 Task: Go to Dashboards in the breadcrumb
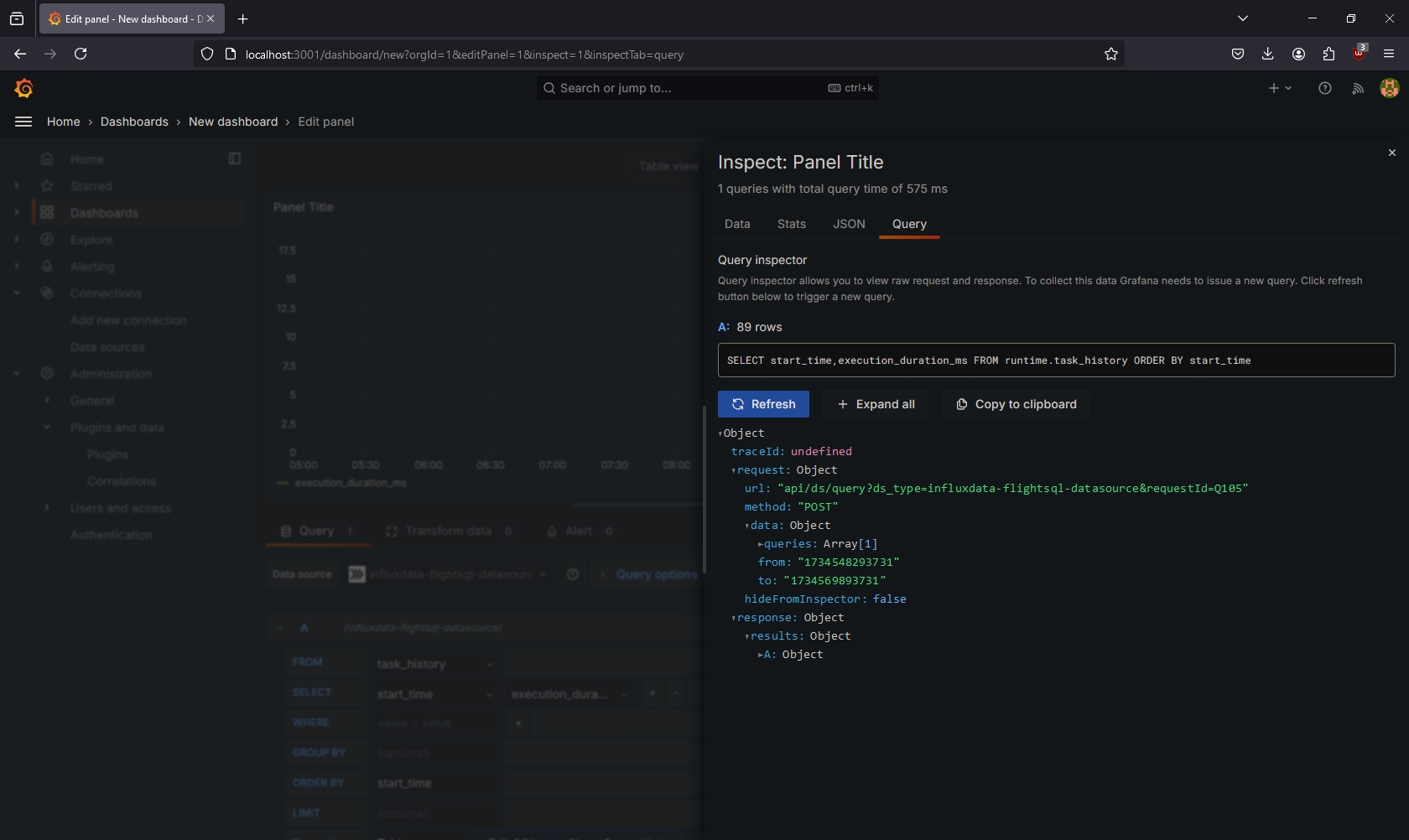tap(134, 122)
